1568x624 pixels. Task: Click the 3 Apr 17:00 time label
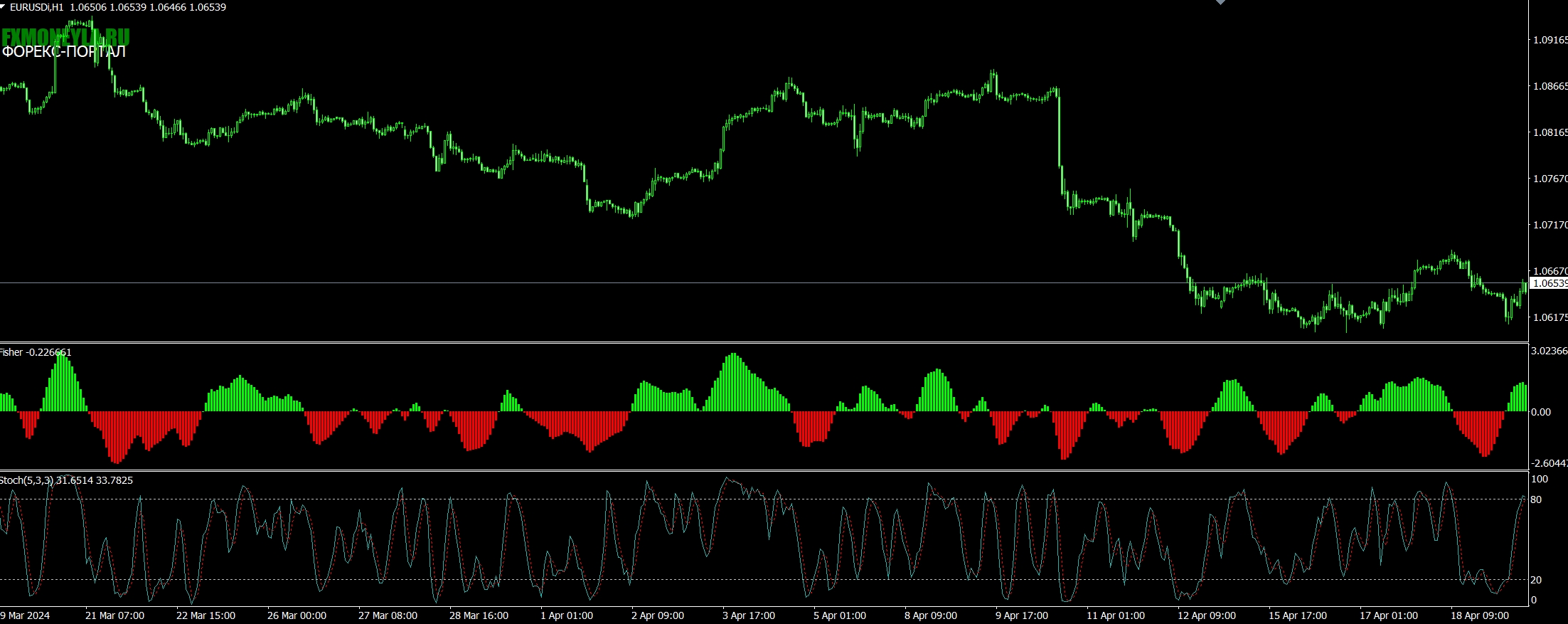749,615
